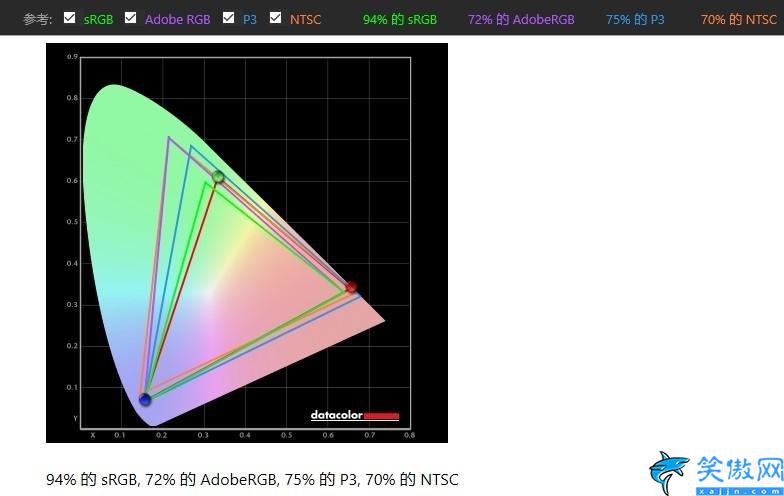Screen dimensions: 784x496
Task: Click the green sRGB label
Action: click(98, 20)
